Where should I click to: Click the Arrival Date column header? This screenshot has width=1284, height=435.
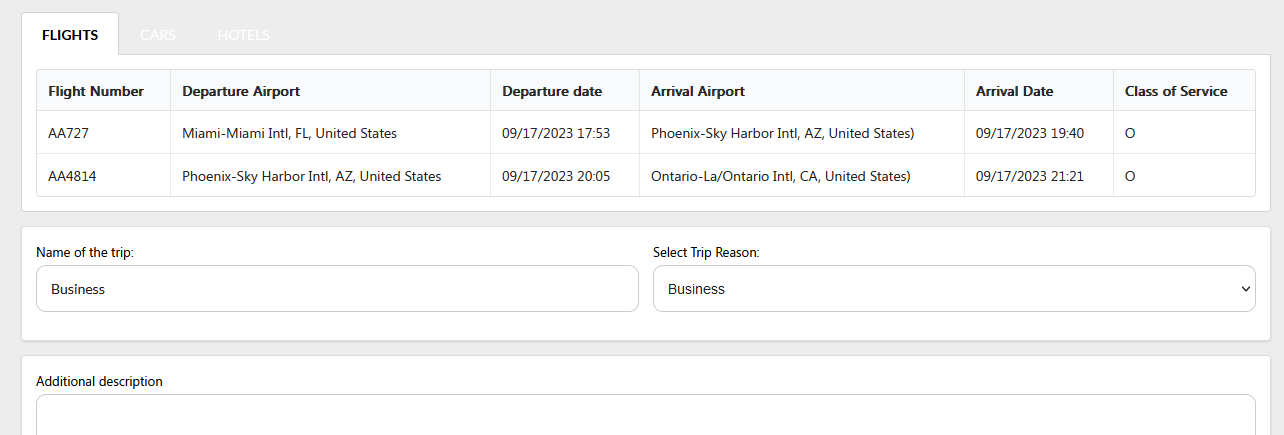point(1014,91)
